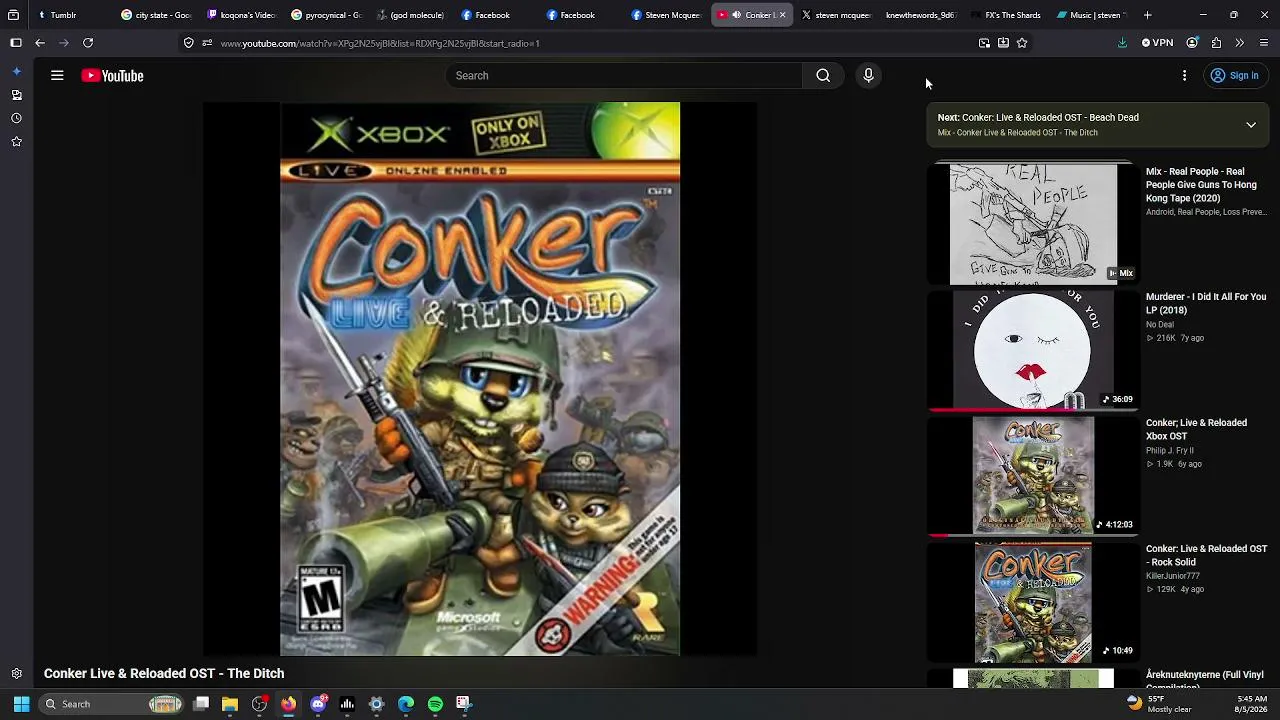
Task: Switch to the Steven Mcqueen Facebook tab
Action: (x=666, y=15)
